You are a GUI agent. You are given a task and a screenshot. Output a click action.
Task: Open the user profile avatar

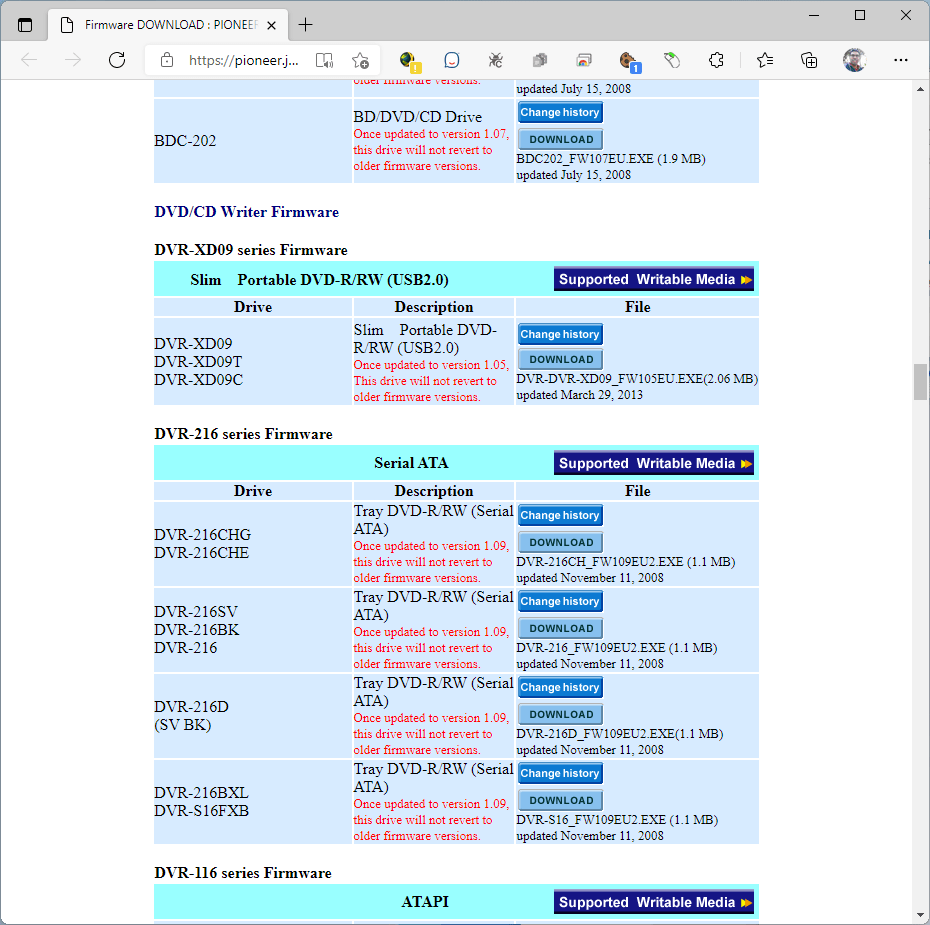(854, 60)
